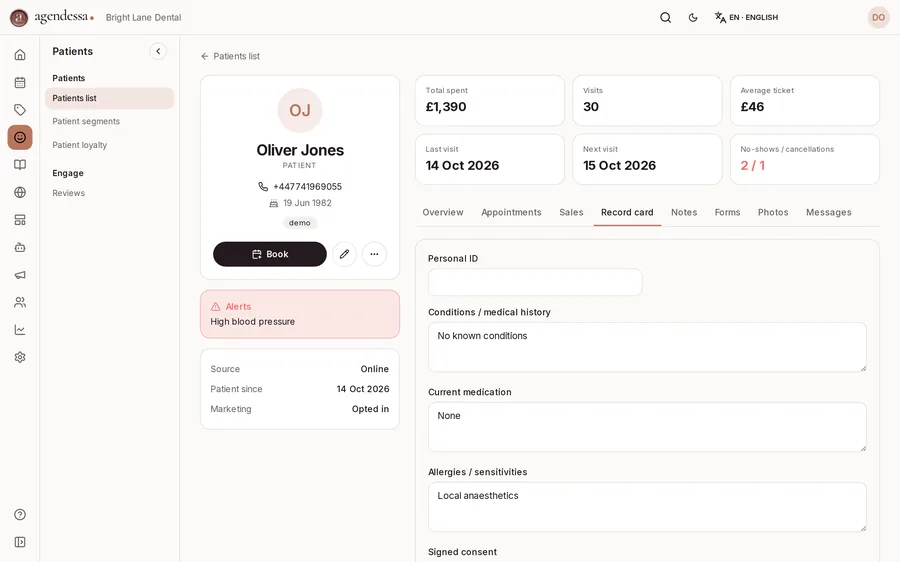Click the Allergies / sensitivities textarea
The width and height of the screenshot is (900, 562).
click(x=647, y=506)
